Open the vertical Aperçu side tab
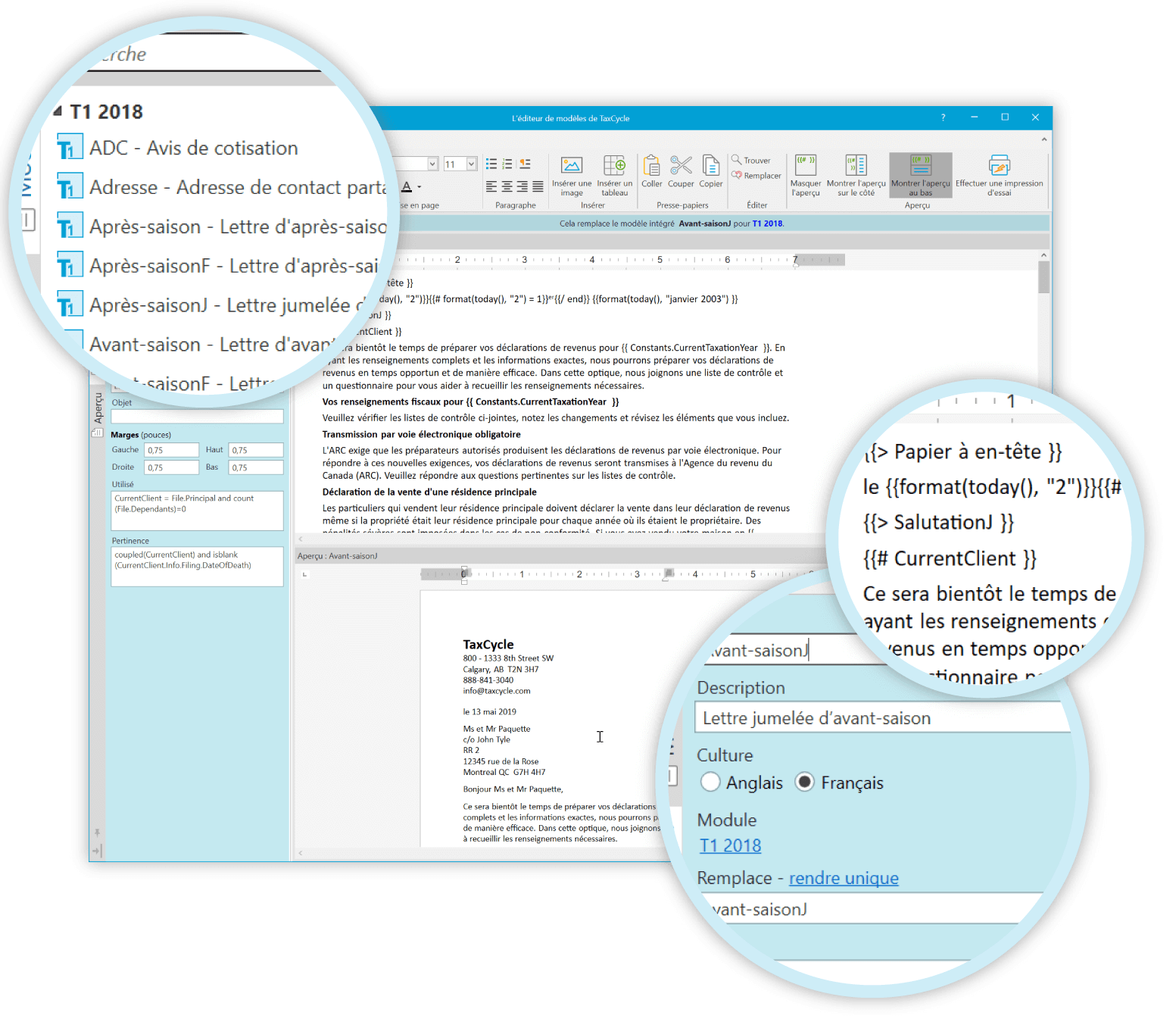This screenshot has height=1025, width=1176. click(x=98, y=408)
